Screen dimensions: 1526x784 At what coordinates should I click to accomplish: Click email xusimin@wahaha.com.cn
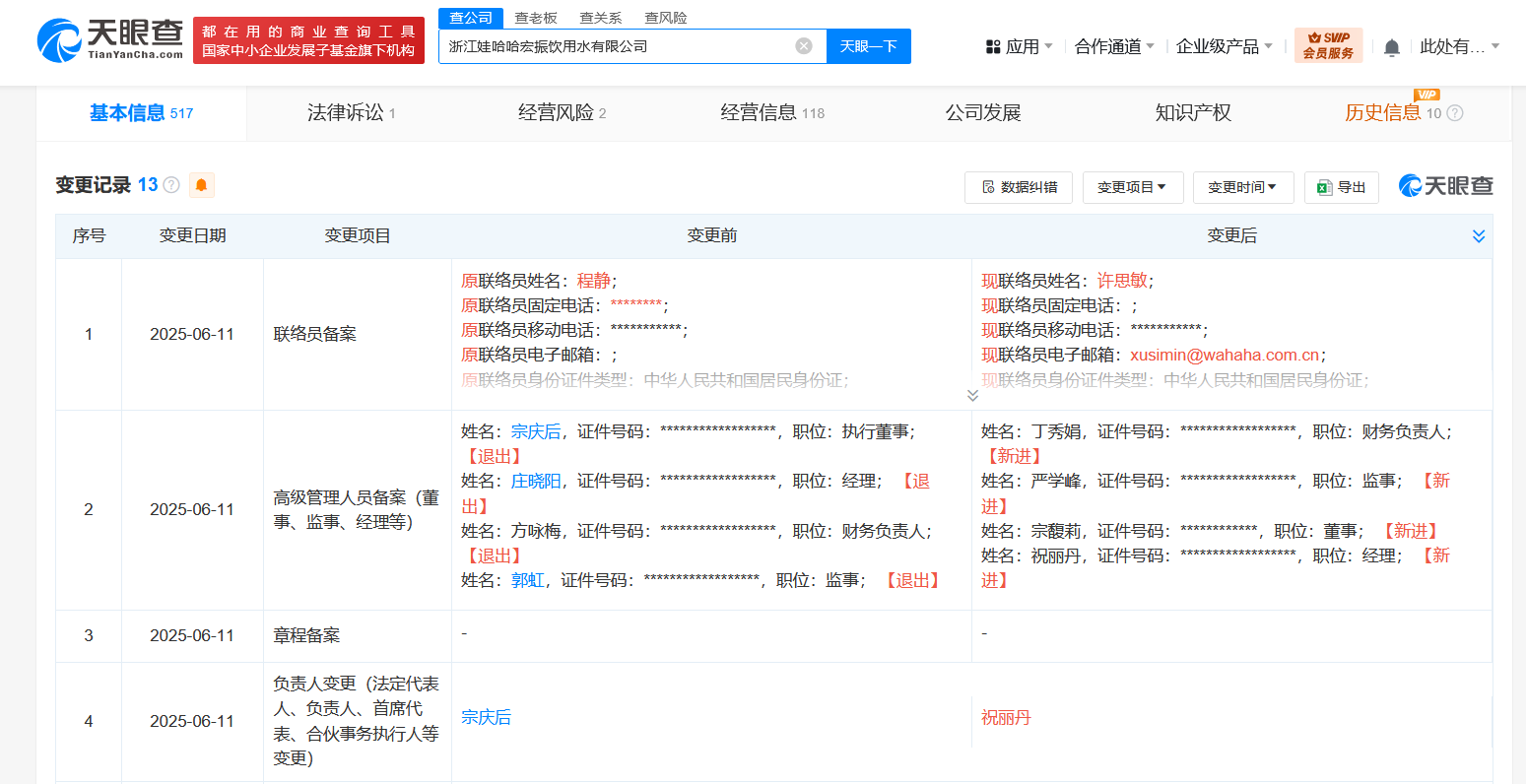pyautogui.click(x=1225, y=355)
